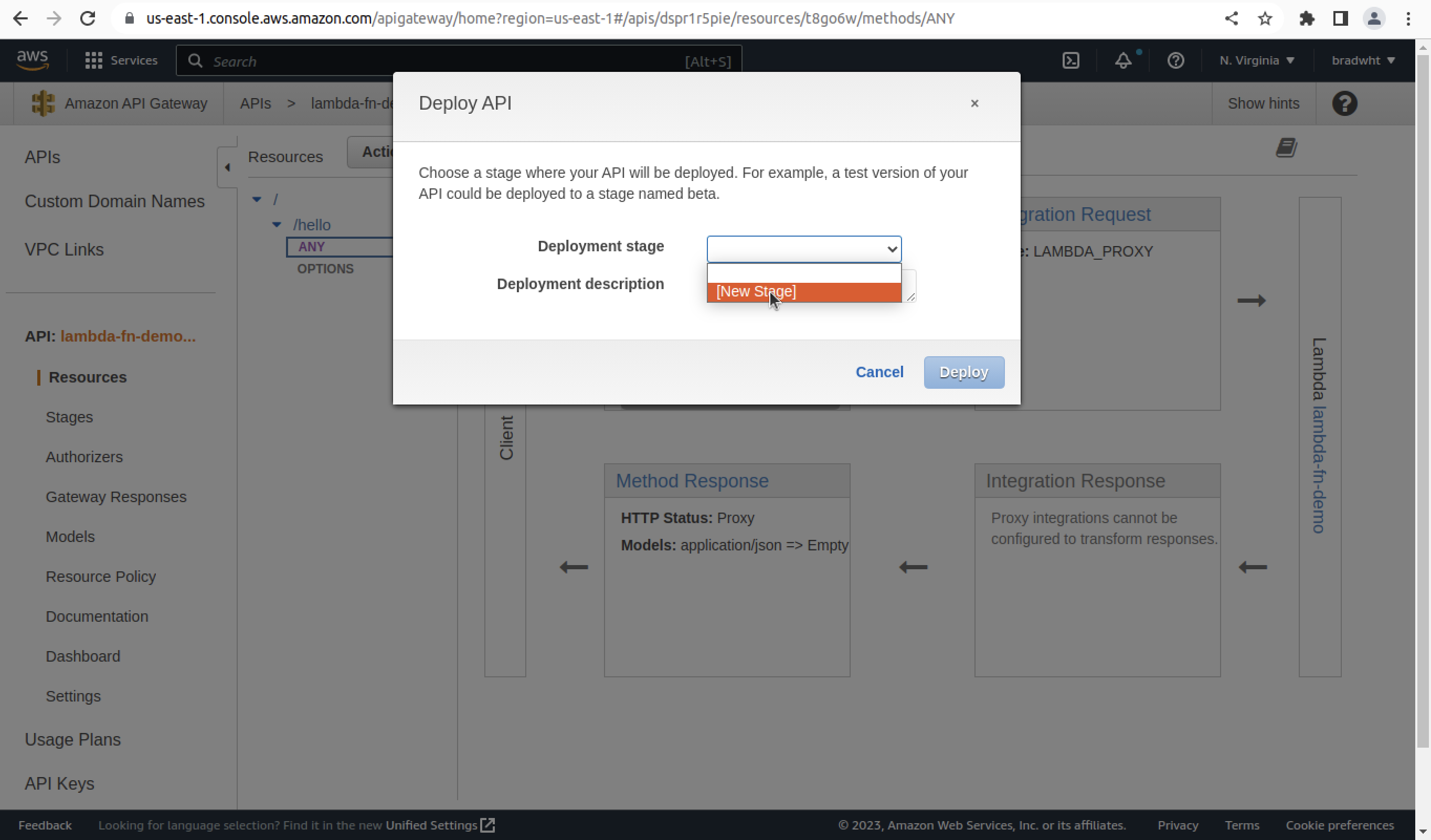This screenshot has height=840, width=1431.
Task: Open Gateway Responses section
Action: point(116,496)
